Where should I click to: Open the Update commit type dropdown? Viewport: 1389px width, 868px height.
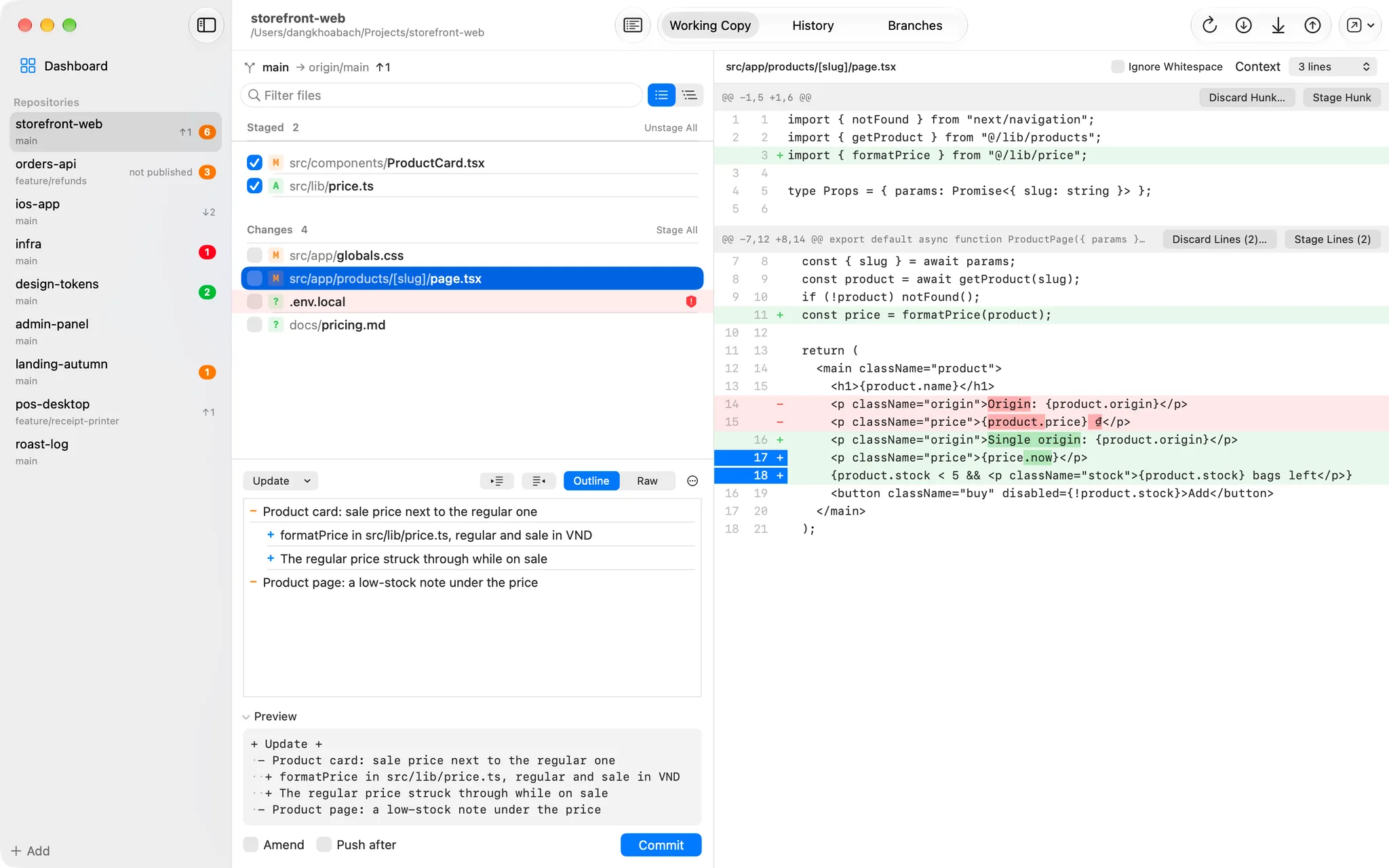point(281,481)
